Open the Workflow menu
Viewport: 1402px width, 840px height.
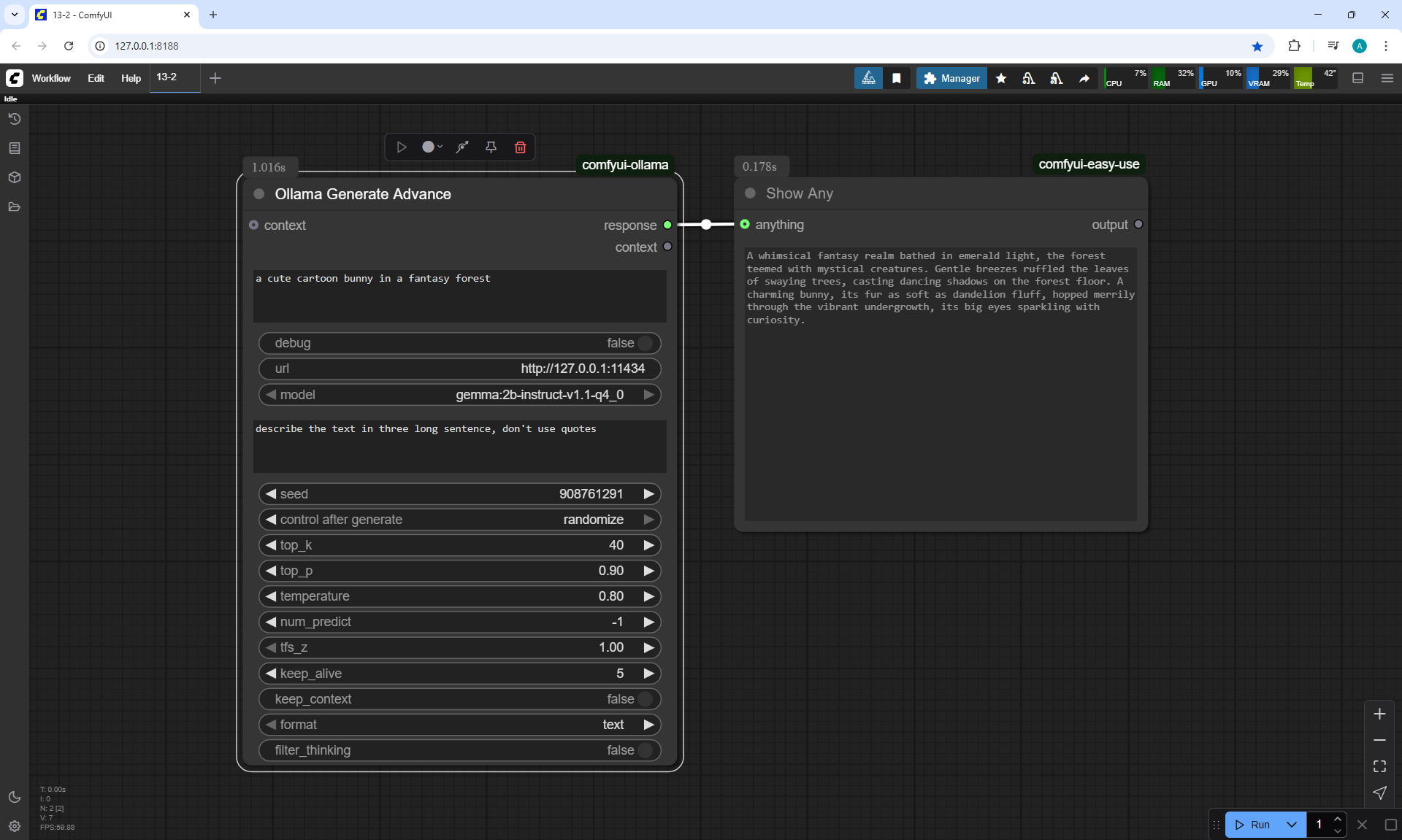[51, 78]
